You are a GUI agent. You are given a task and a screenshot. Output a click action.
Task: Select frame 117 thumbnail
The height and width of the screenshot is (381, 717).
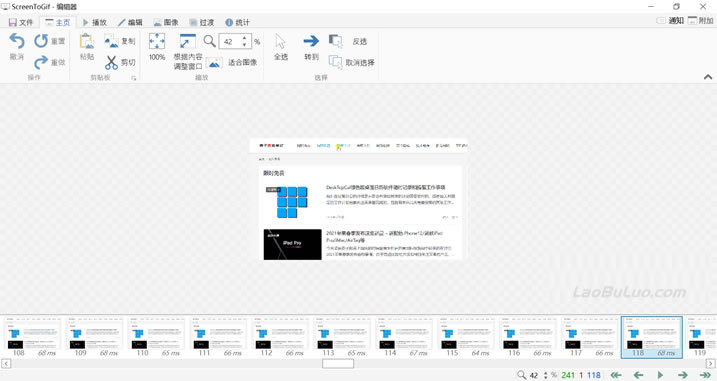tap(590, 337)
